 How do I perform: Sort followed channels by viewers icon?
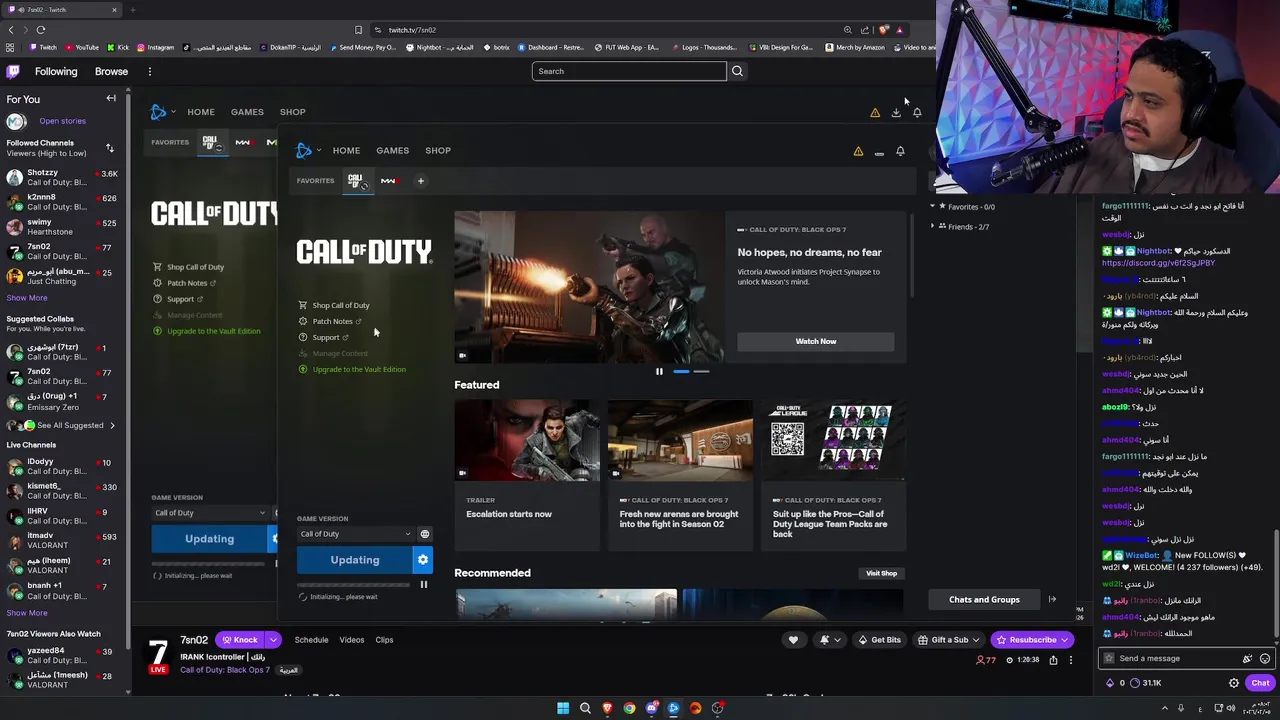[x=110, y=148]
